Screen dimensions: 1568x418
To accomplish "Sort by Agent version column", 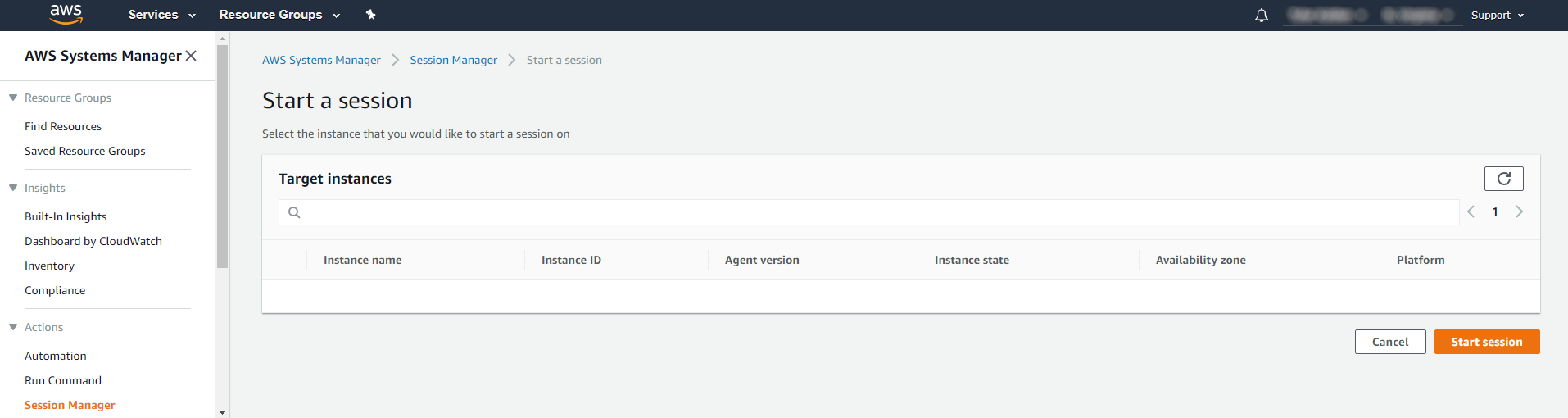I will point(762,260).
